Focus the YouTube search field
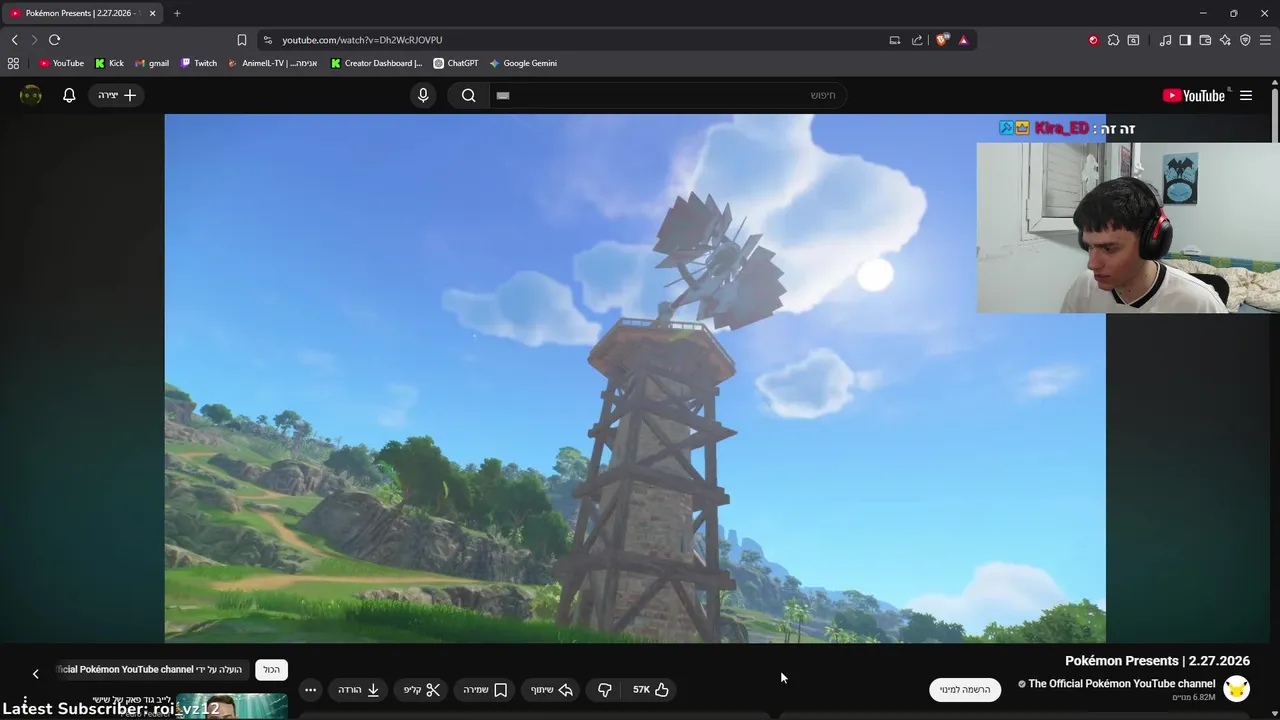Image resolution: width=1280 pixels, height=720 pixels. click(x=668, y=95)
